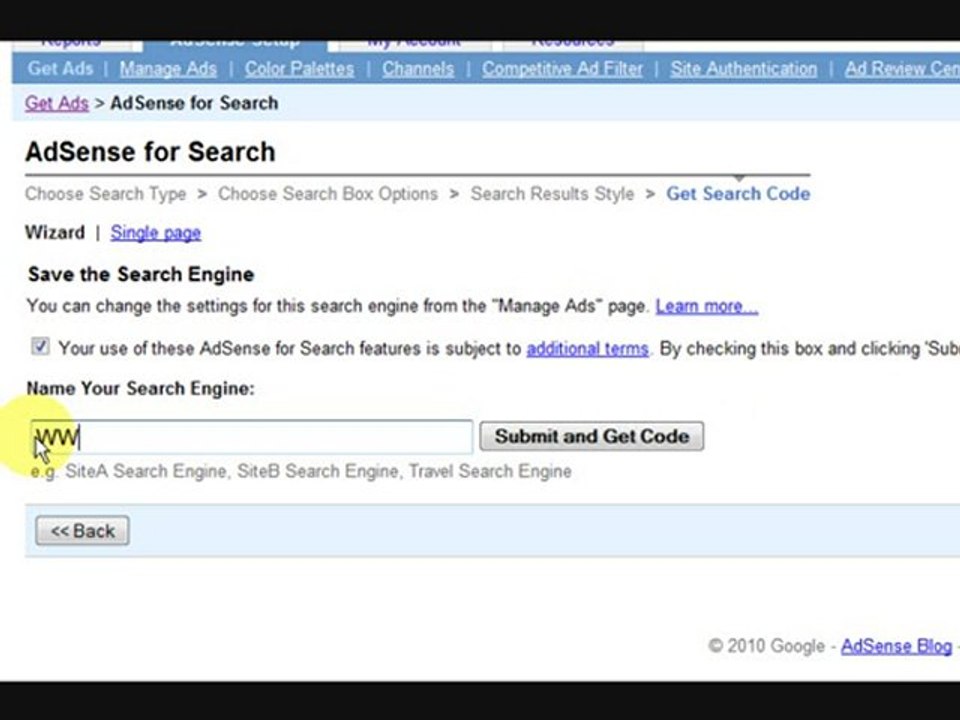This screenshot has height=720, width=960.
Task: Select the Choose Search Type wizard step
Action: (x=105, y=193)
